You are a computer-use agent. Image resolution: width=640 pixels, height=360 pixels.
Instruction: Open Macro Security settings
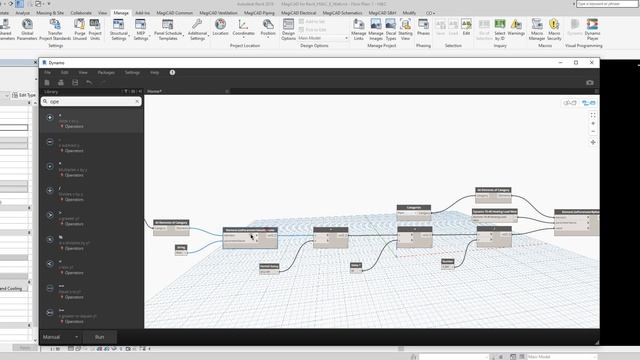tap(554, 29)
